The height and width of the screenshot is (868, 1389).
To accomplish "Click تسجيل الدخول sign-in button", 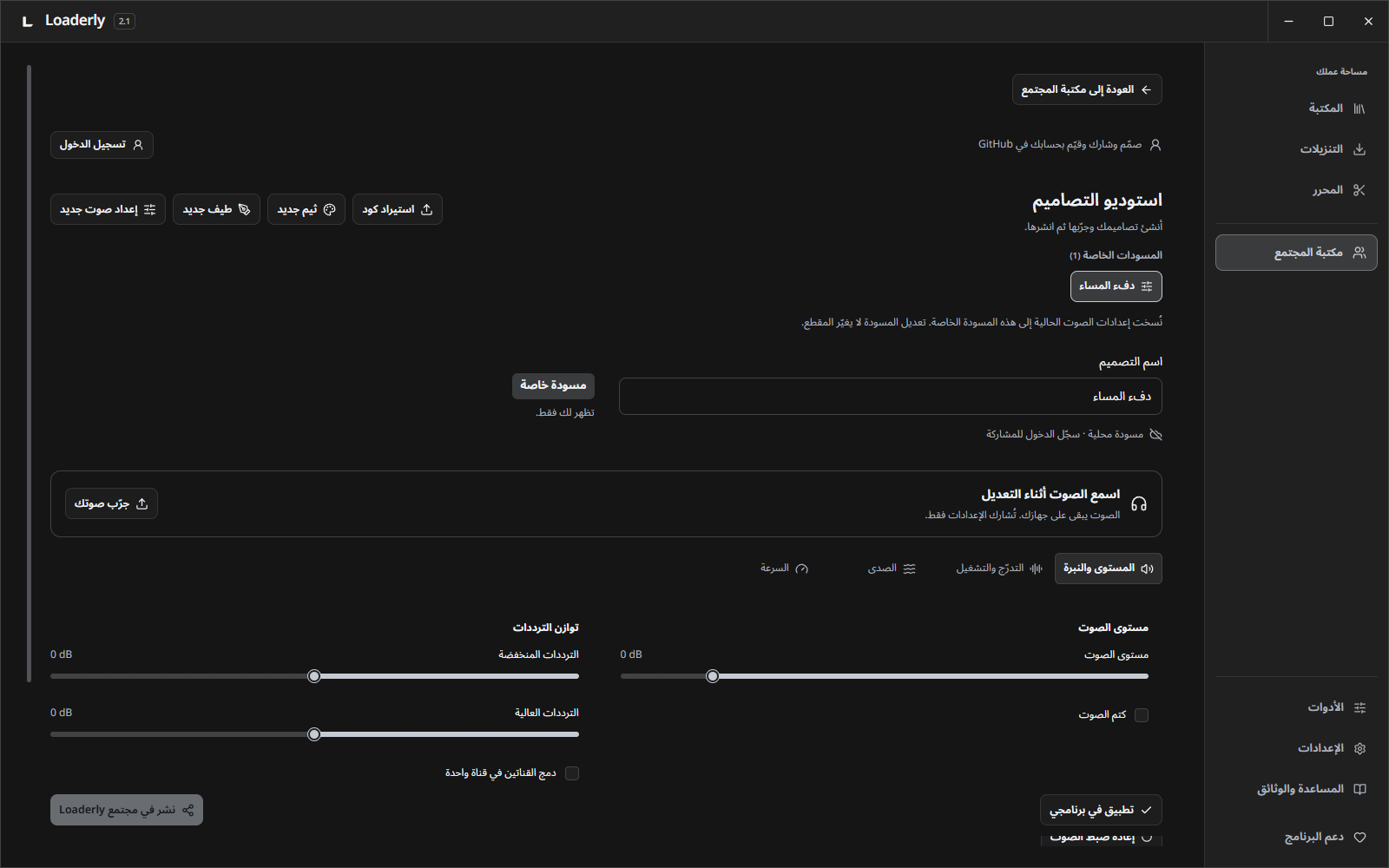I will (102, 145).
